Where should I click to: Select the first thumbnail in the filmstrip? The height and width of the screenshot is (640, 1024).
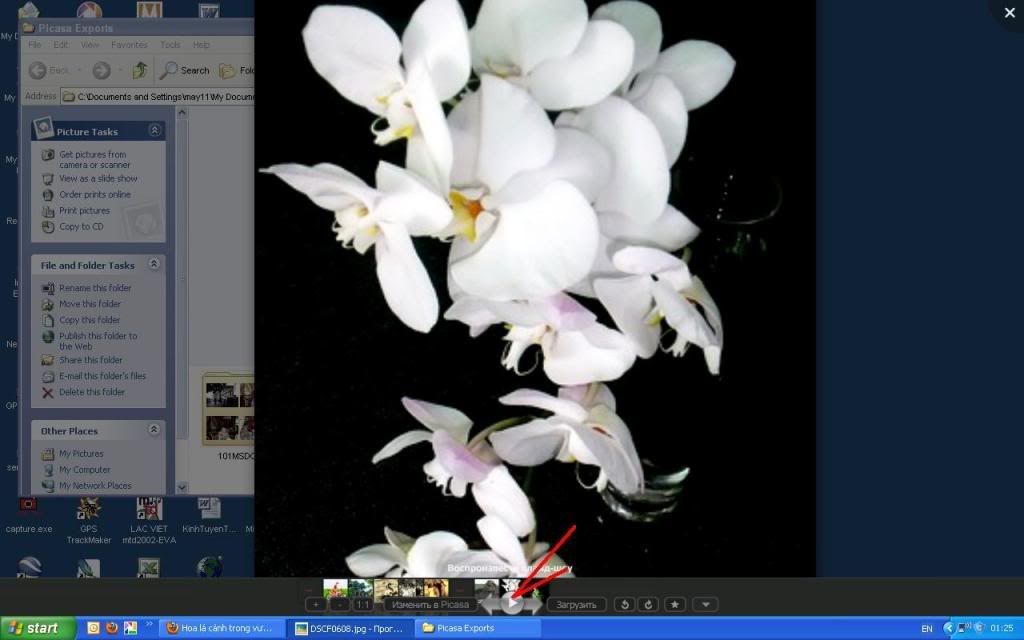coord(335,589)
